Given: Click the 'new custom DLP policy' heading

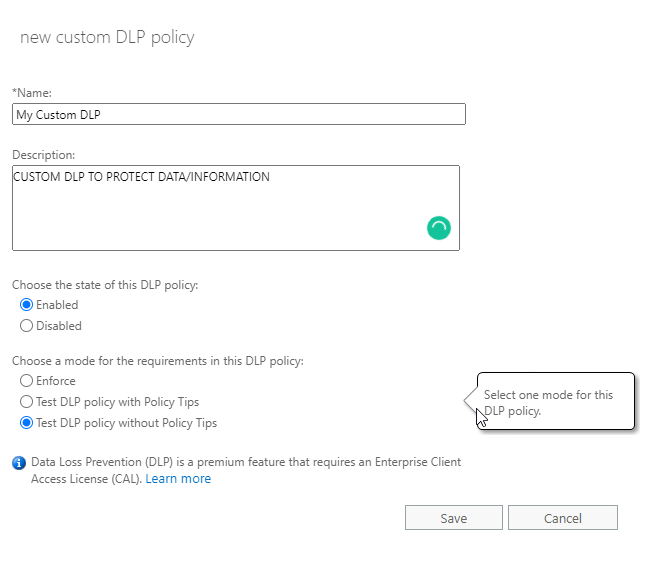Looking at the screenshot, I should tap(107, 37).
